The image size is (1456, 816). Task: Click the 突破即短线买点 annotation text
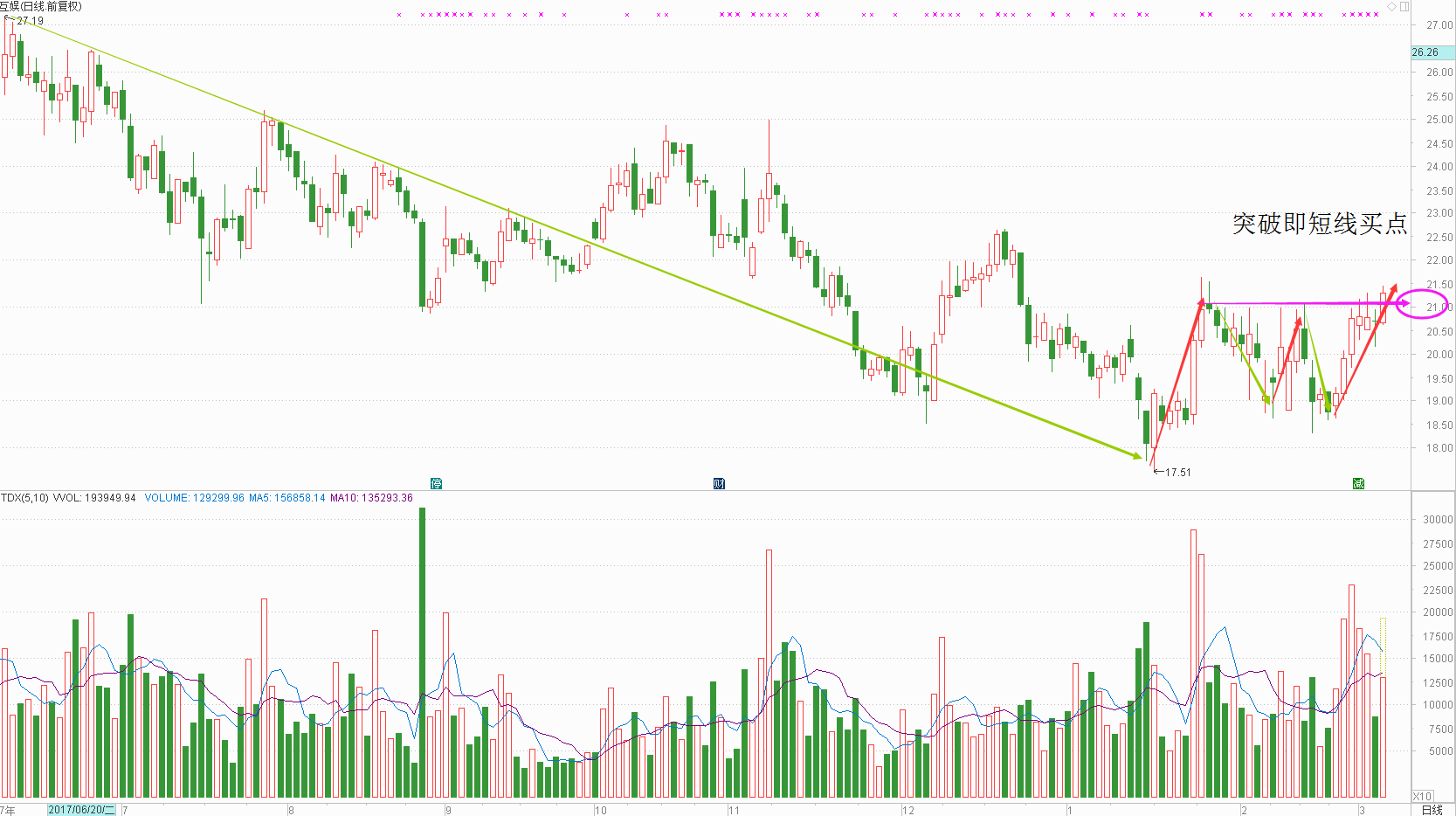(x=1320, y=224)
